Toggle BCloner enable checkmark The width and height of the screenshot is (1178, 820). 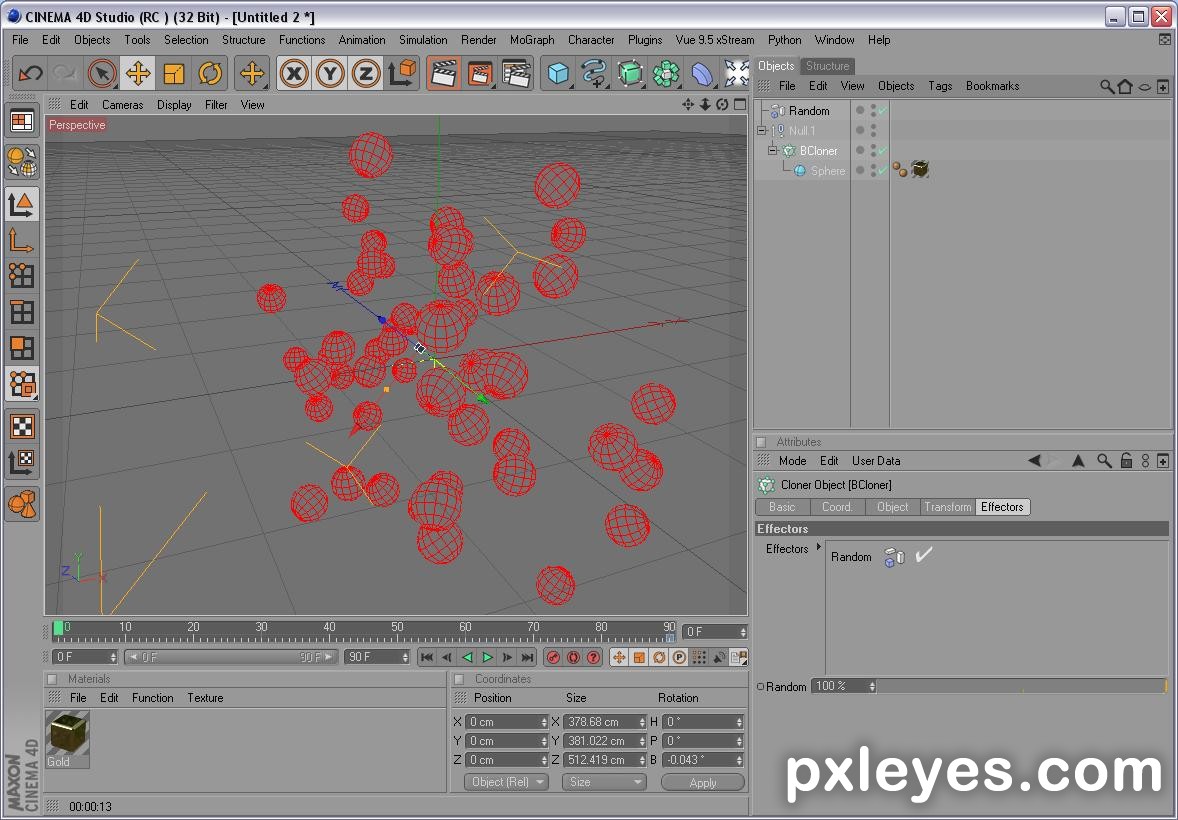883,150
